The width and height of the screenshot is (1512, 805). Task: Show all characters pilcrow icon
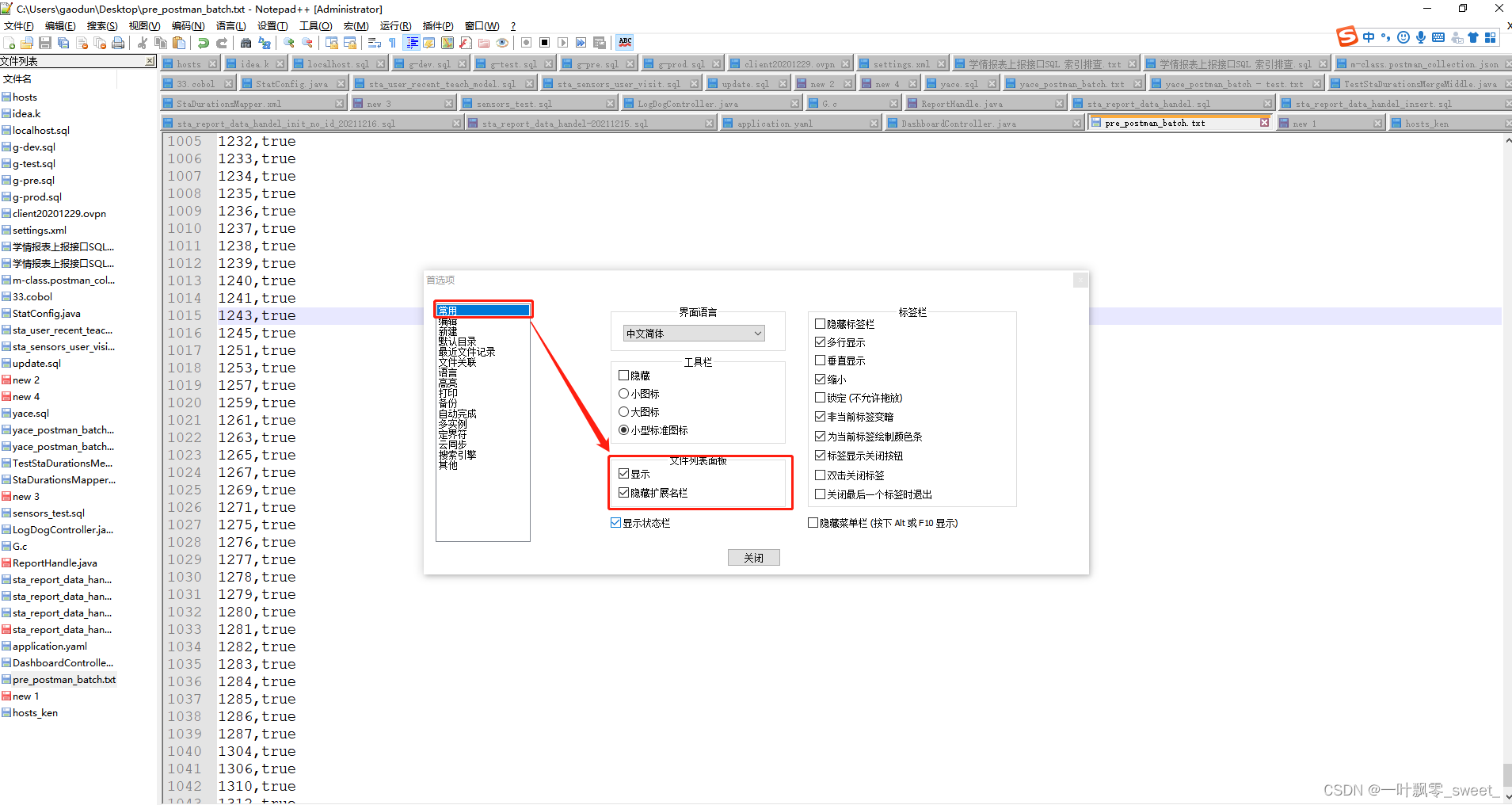(x=393, y=43)
